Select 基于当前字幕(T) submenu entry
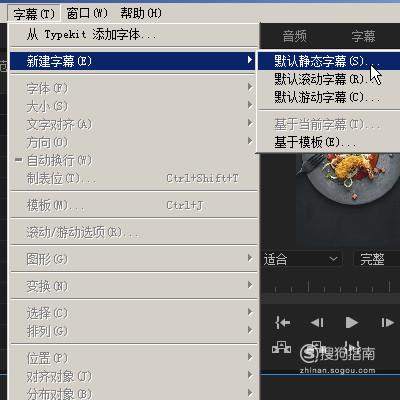400x400 pixels. (x=329, y=125)
